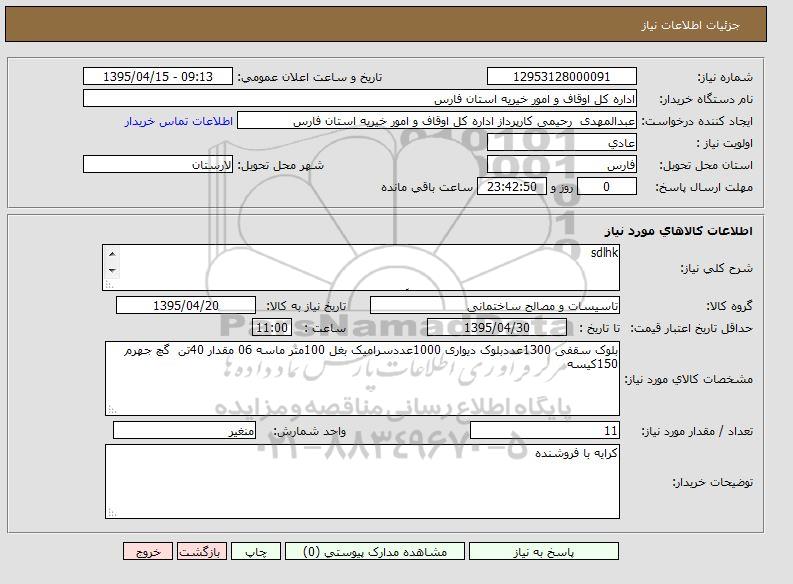793x584 pixels.
Task: Click the اطلاعات کالاهای مورد نیاز section heading
Action: (678, 231)
